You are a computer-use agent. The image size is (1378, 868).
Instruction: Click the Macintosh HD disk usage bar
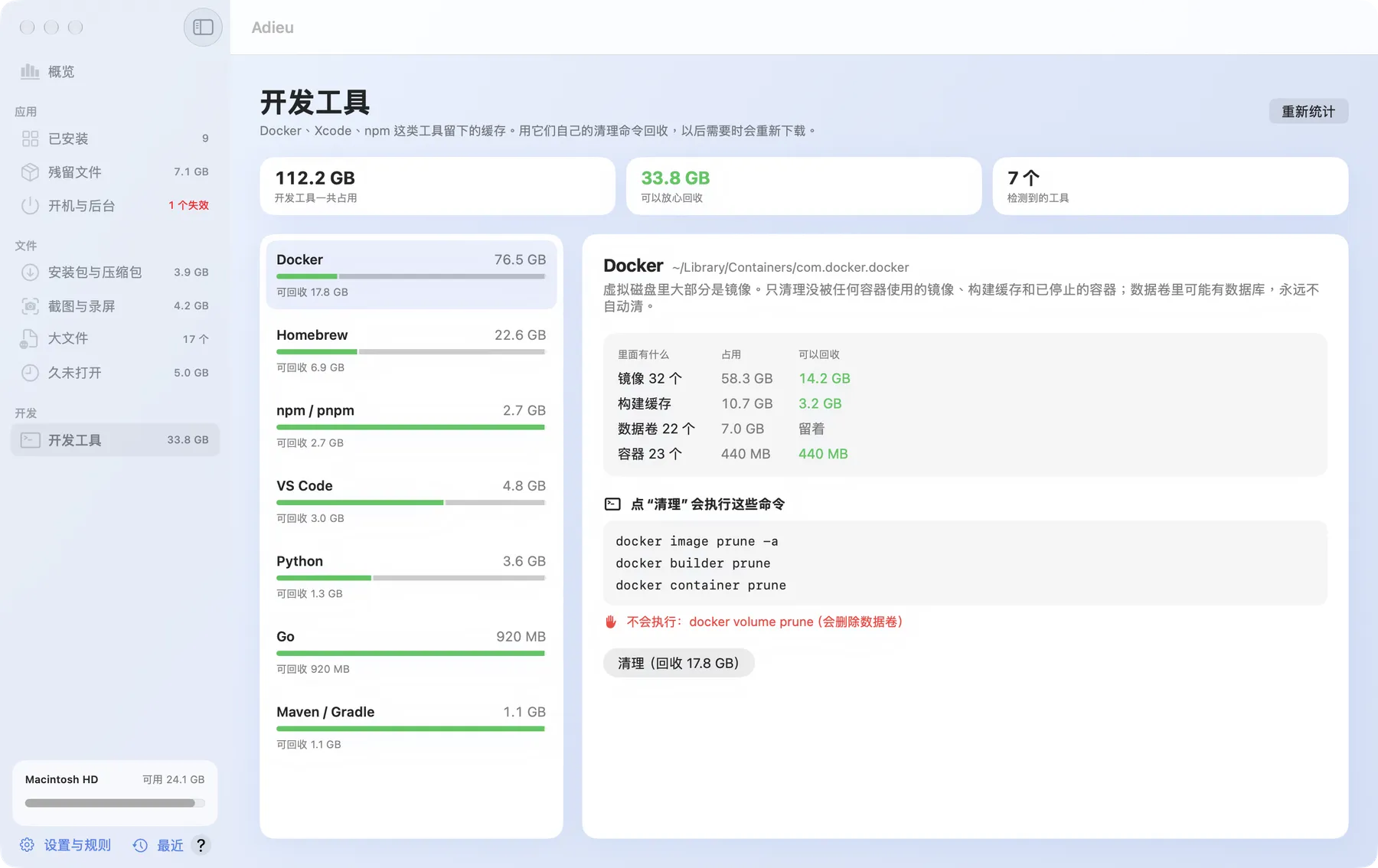coord(115,803)
